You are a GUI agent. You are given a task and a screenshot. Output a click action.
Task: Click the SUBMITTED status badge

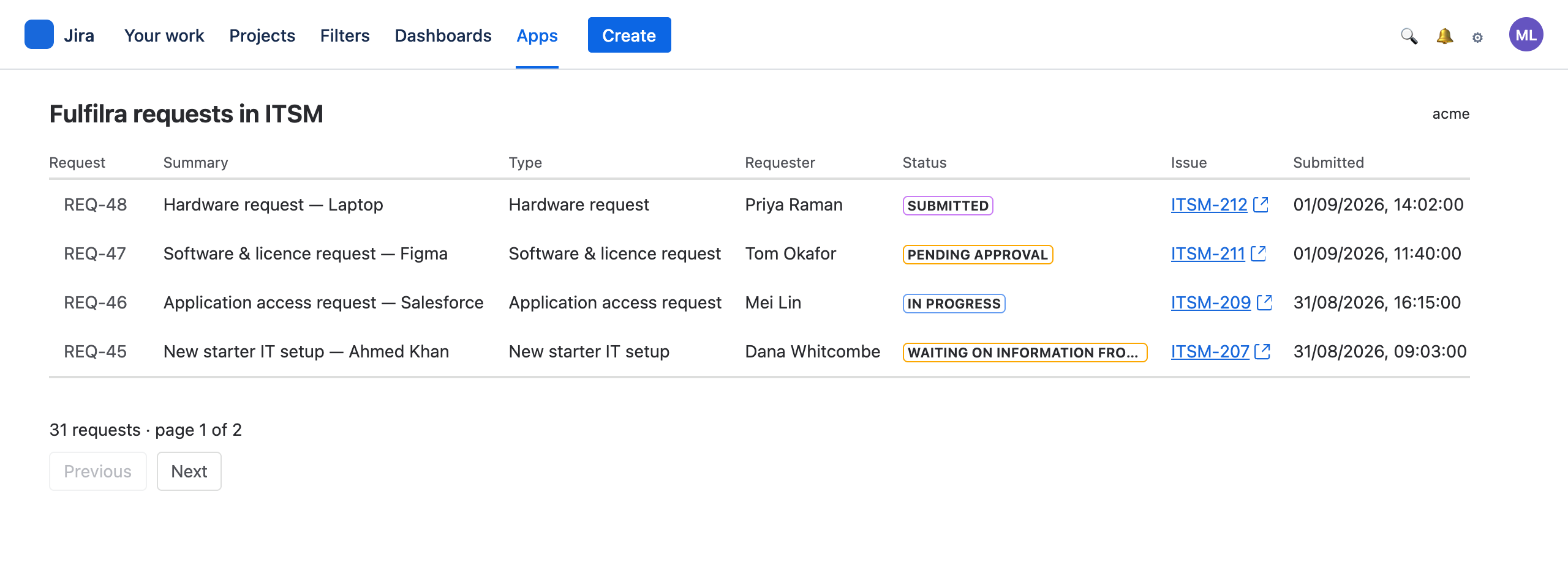[948, 206]
